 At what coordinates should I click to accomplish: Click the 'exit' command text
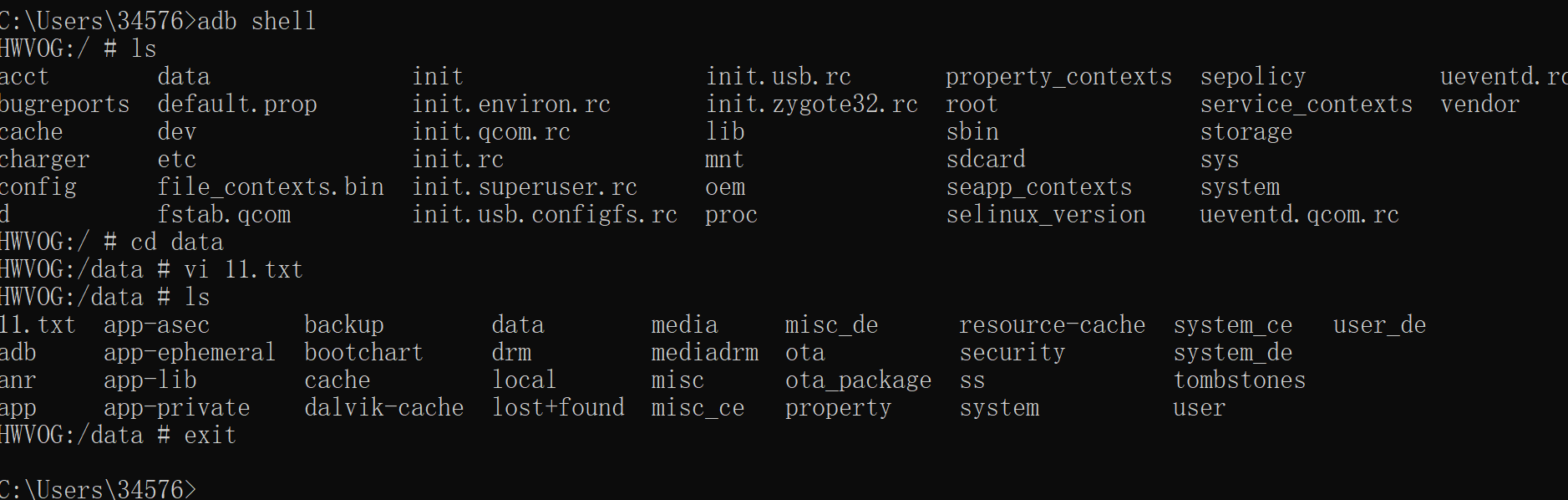tap(210, 436)
